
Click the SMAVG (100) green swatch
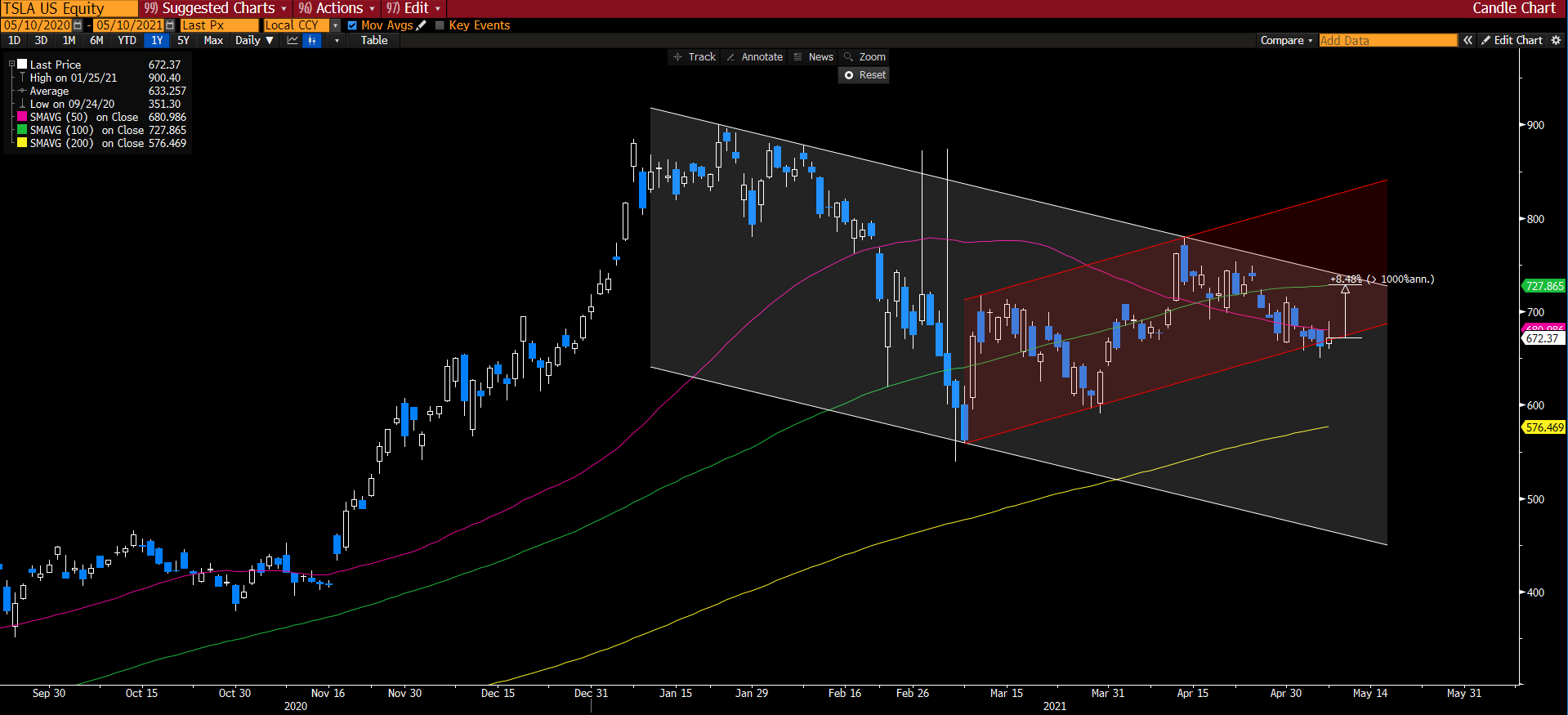(22, 130)
